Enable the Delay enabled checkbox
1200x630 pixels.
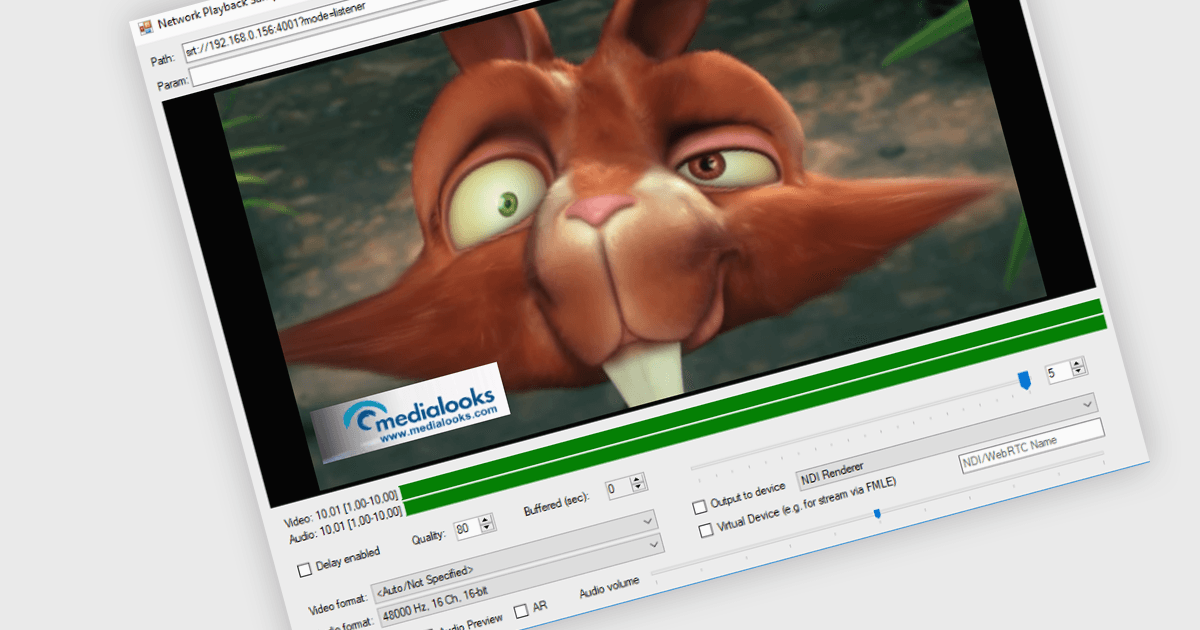306,570
